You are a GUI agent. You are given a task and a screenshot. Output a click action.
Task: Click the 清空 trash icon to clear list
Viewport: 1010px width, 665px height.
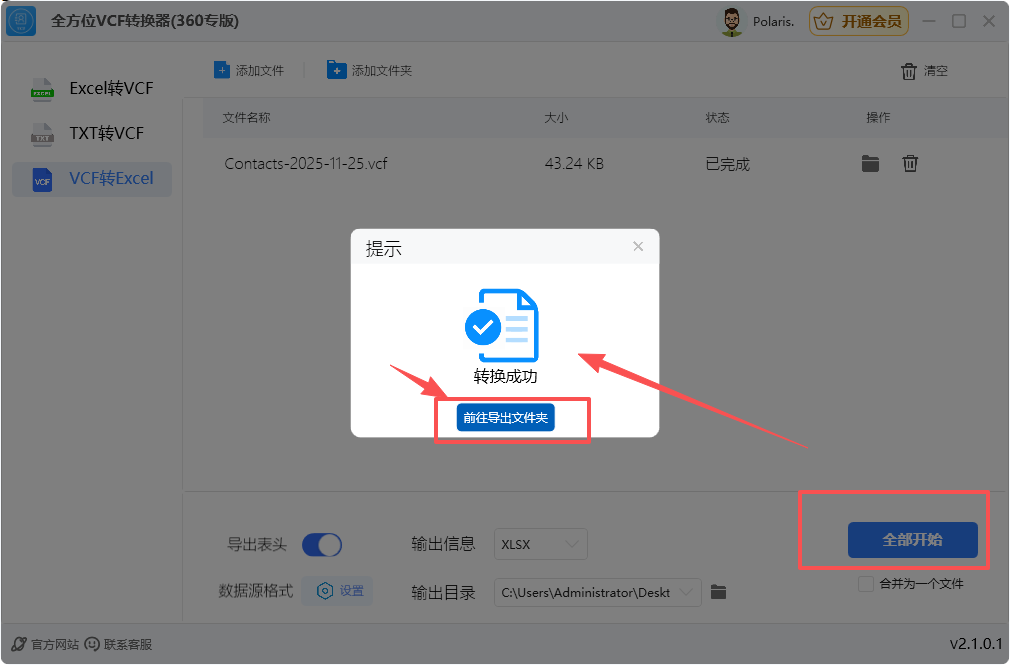(910, 70)
